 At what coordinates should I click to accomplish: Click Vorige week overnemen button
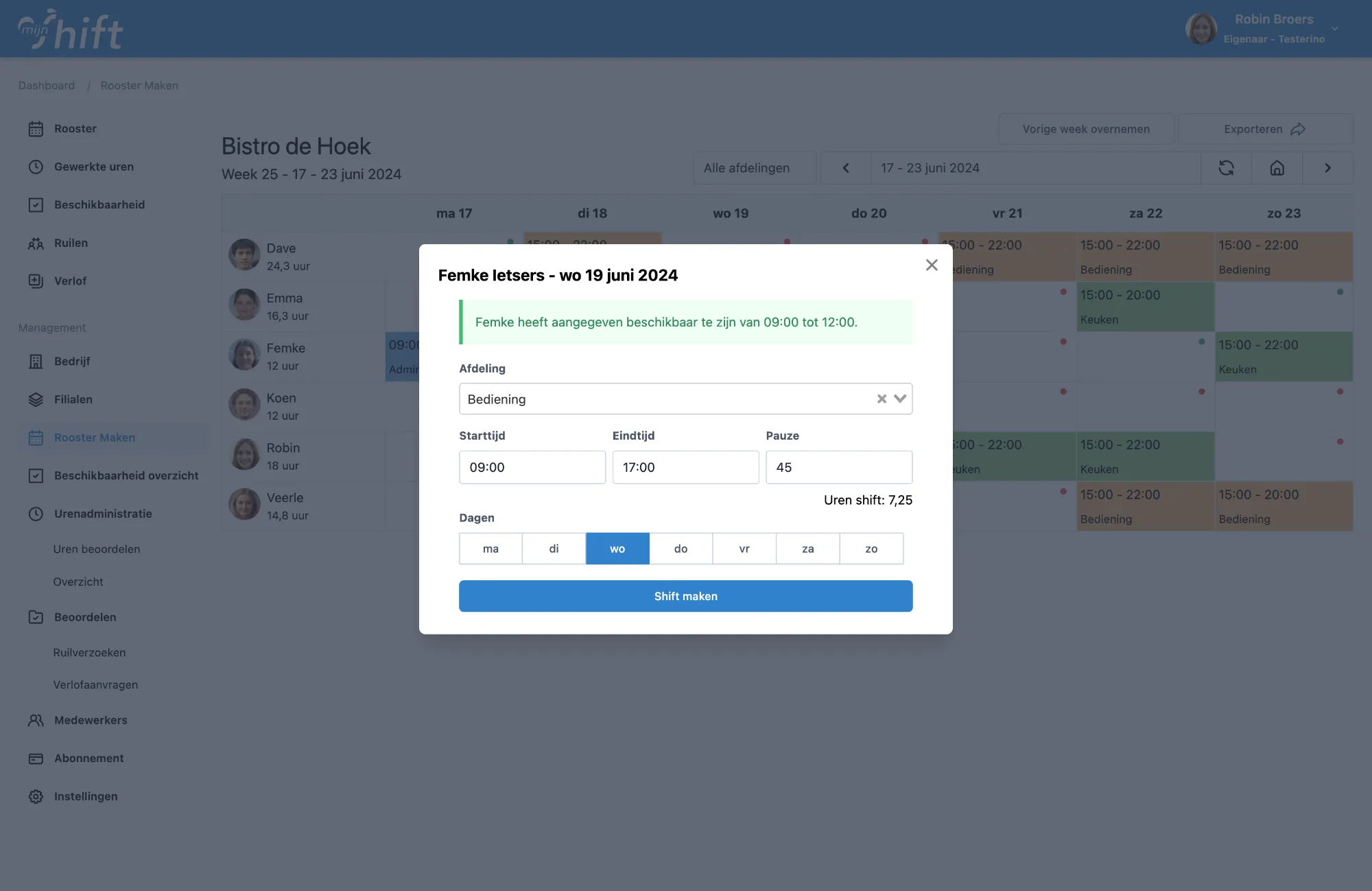(1086, 129)
